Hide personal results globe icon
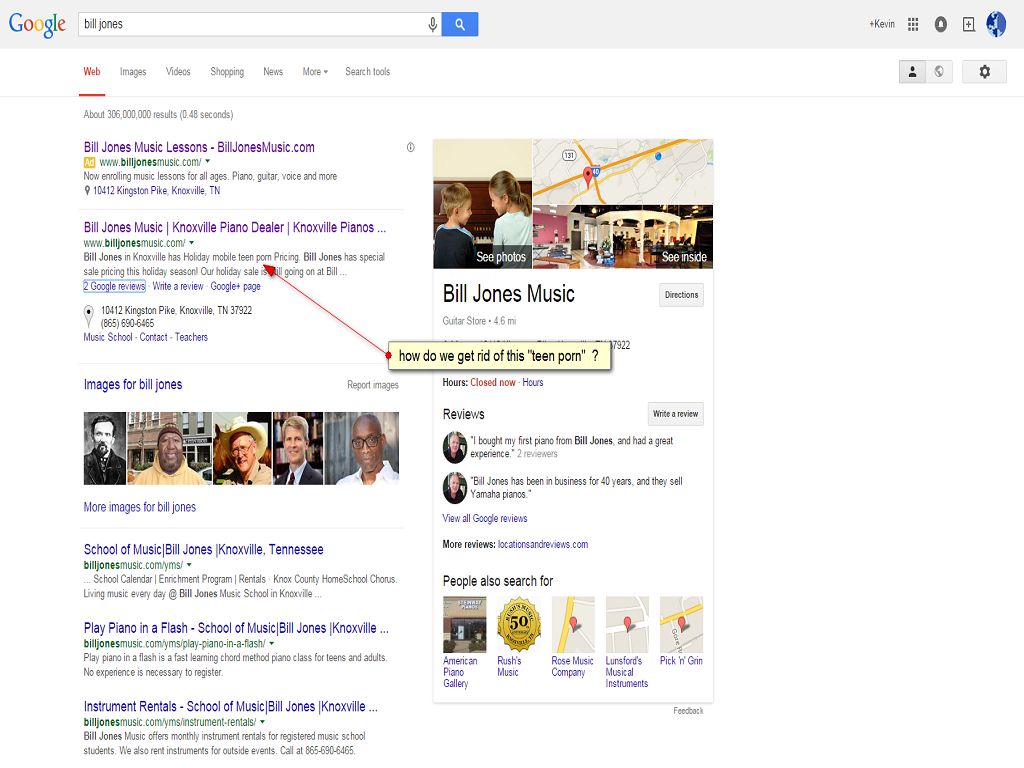1024x768 pixels. (x=939, y=72)
